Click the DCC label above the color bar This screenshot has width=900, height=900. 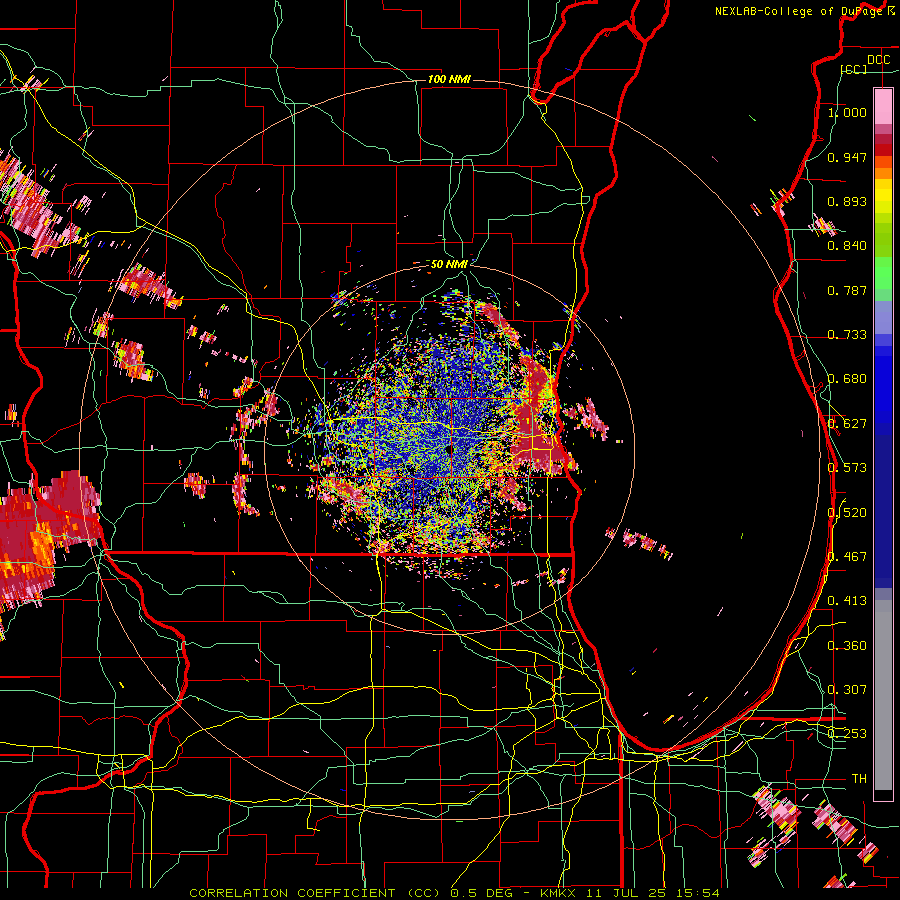pos(878,60)
